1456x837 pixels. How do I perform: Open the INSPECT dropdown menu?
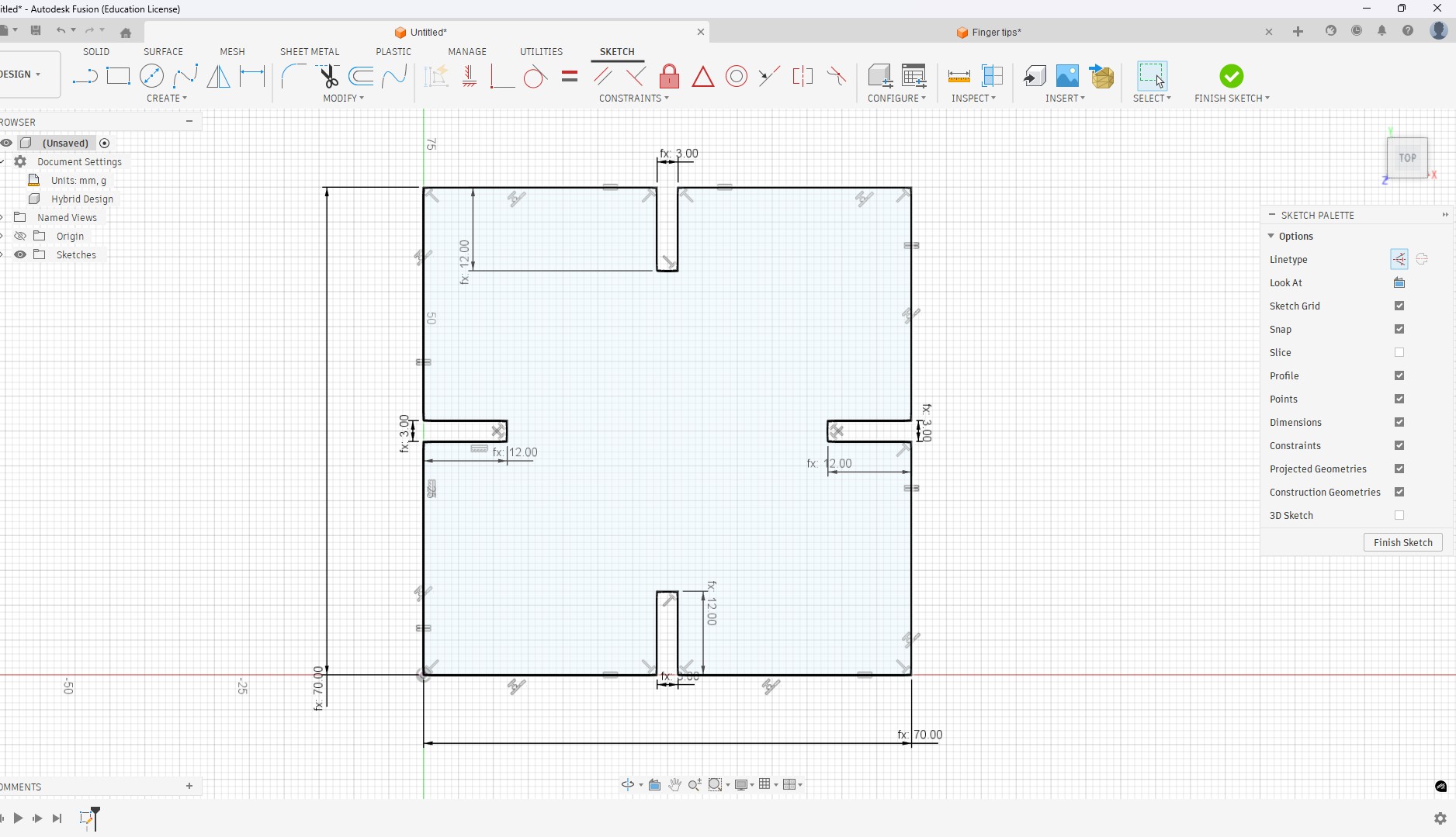[974, 99]
